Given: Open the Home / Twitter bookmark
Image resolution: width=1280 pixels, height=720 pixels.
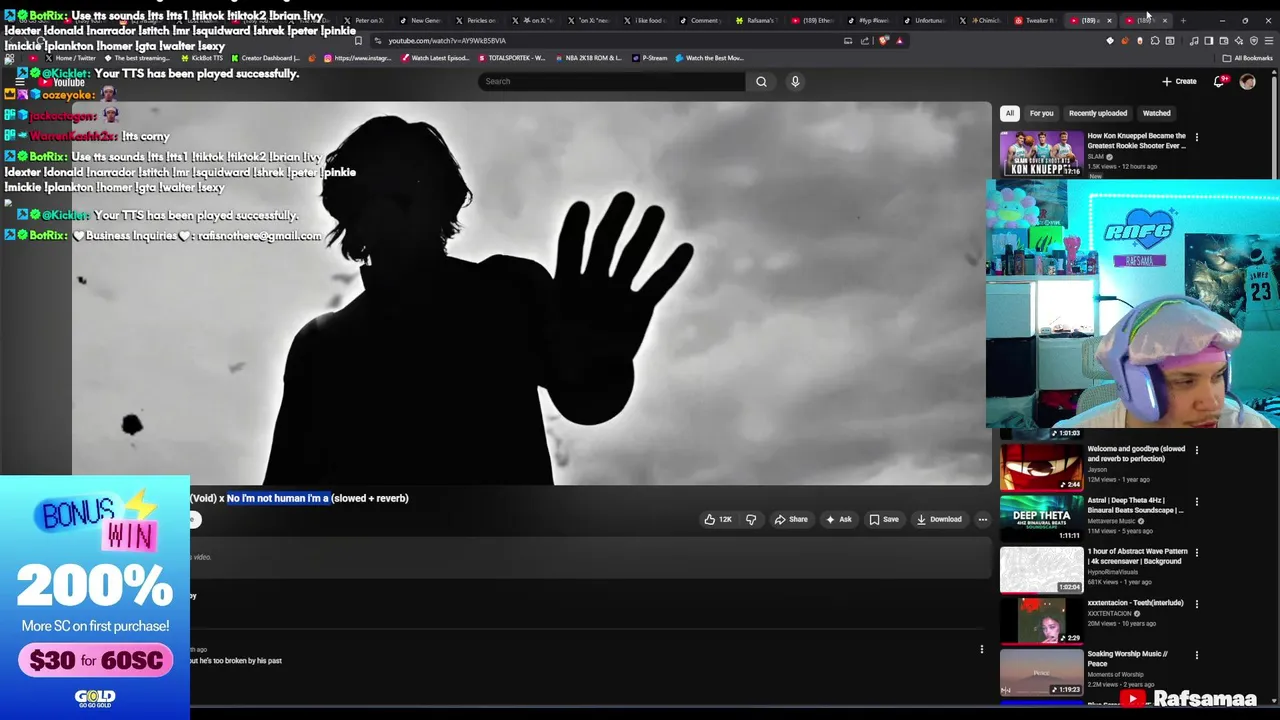Looking at the screenshot, I should click(70, 58).
